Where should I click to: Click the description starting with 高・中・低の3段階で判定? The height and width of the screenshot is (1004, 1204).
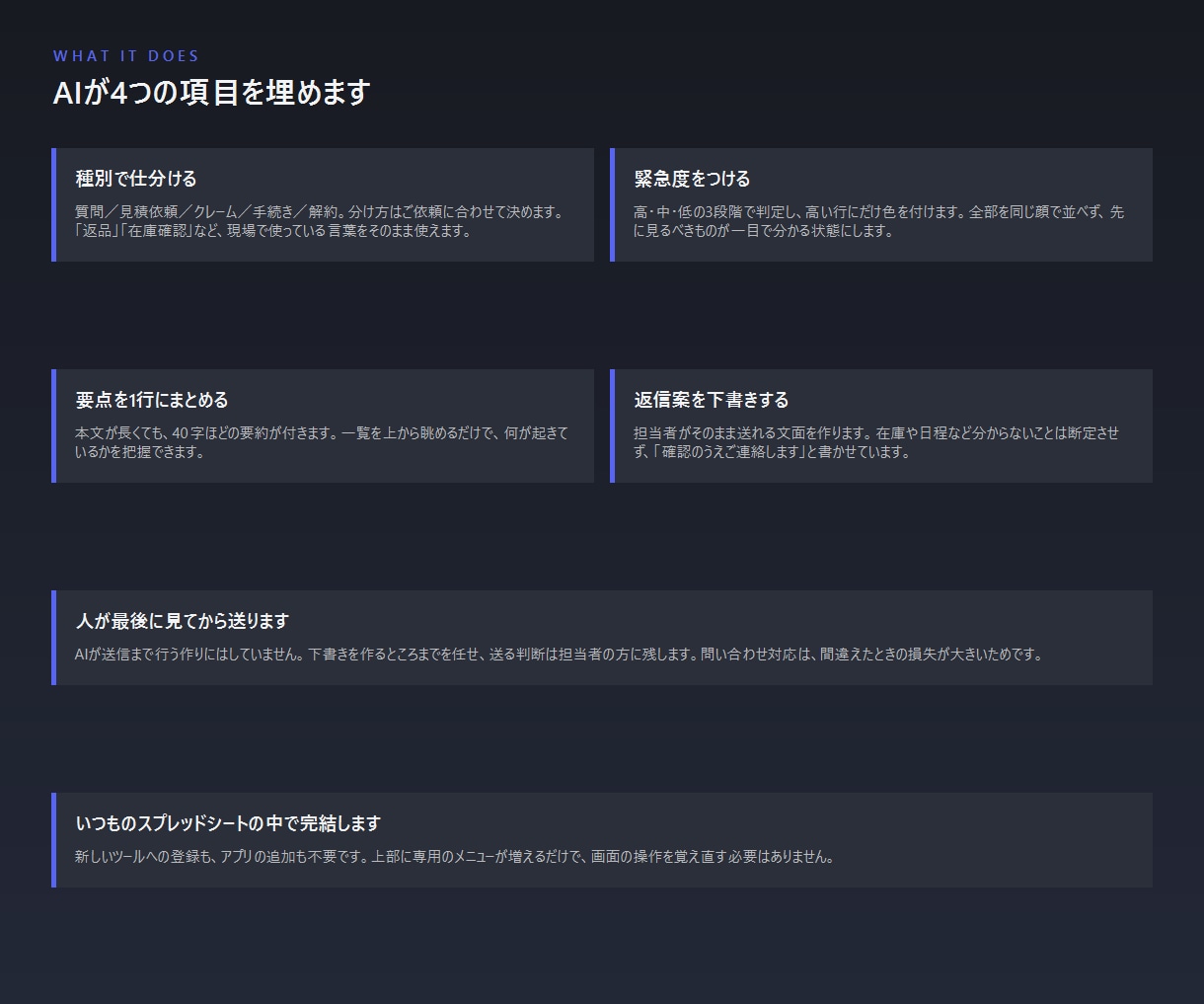click(x=879, y=221)
